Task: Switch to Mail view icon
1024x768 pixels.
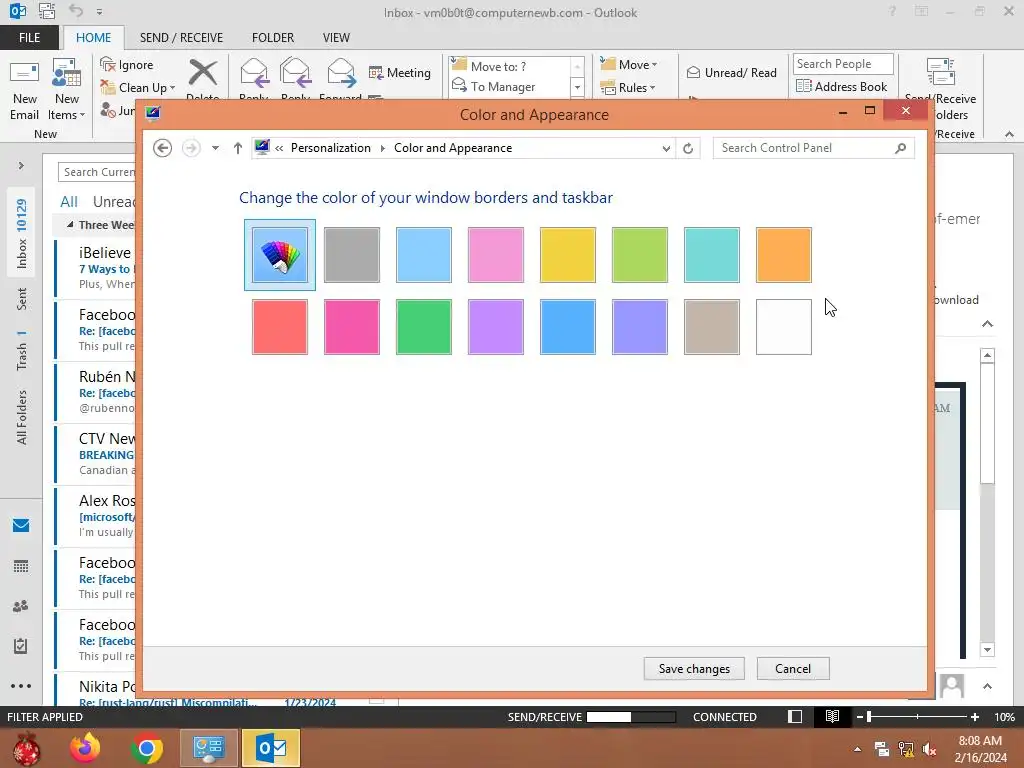Action: [x=21, y=526]
